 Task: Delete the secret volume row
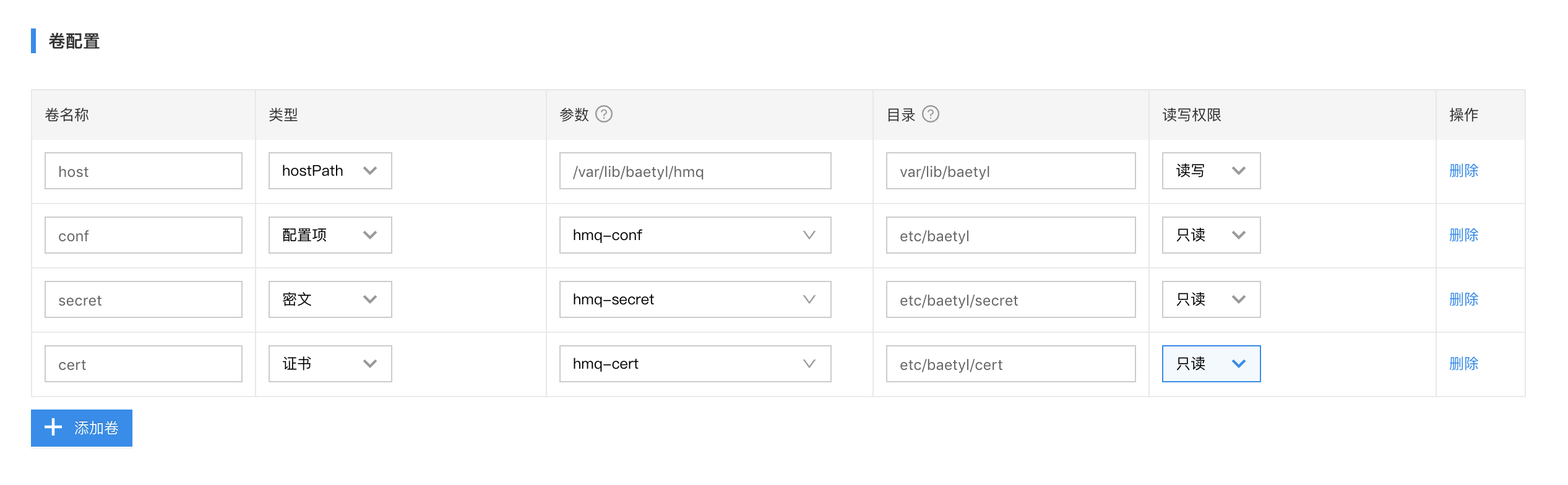[x=1463, y=299]
